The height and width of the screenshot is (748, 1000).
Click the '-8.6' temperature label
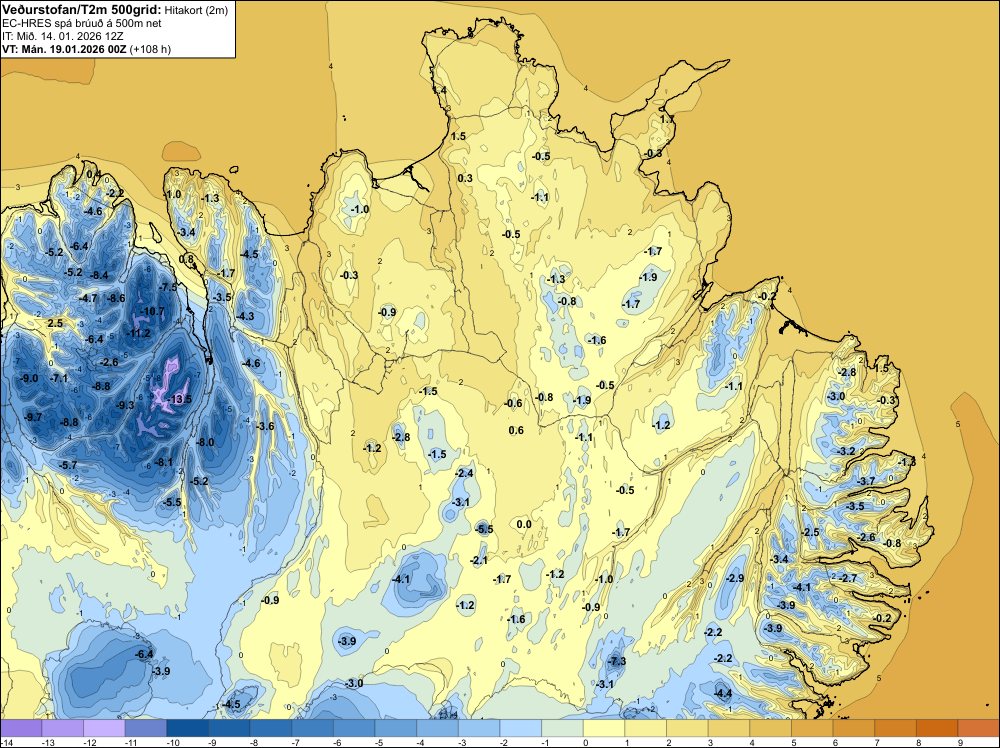pos(116,298)
